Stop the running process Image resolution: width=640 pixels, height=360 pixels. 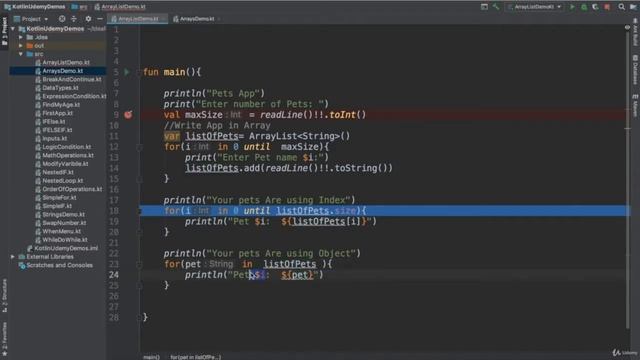(x=607, y=7)
